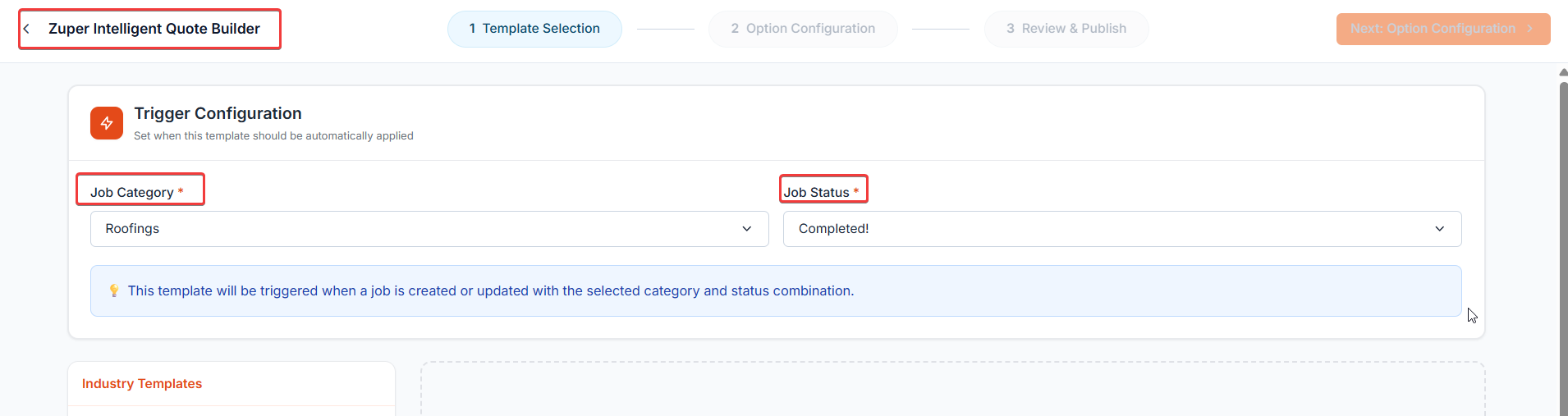Click the lightbulb hint icon
The image size is (1568, 416).
114,290
